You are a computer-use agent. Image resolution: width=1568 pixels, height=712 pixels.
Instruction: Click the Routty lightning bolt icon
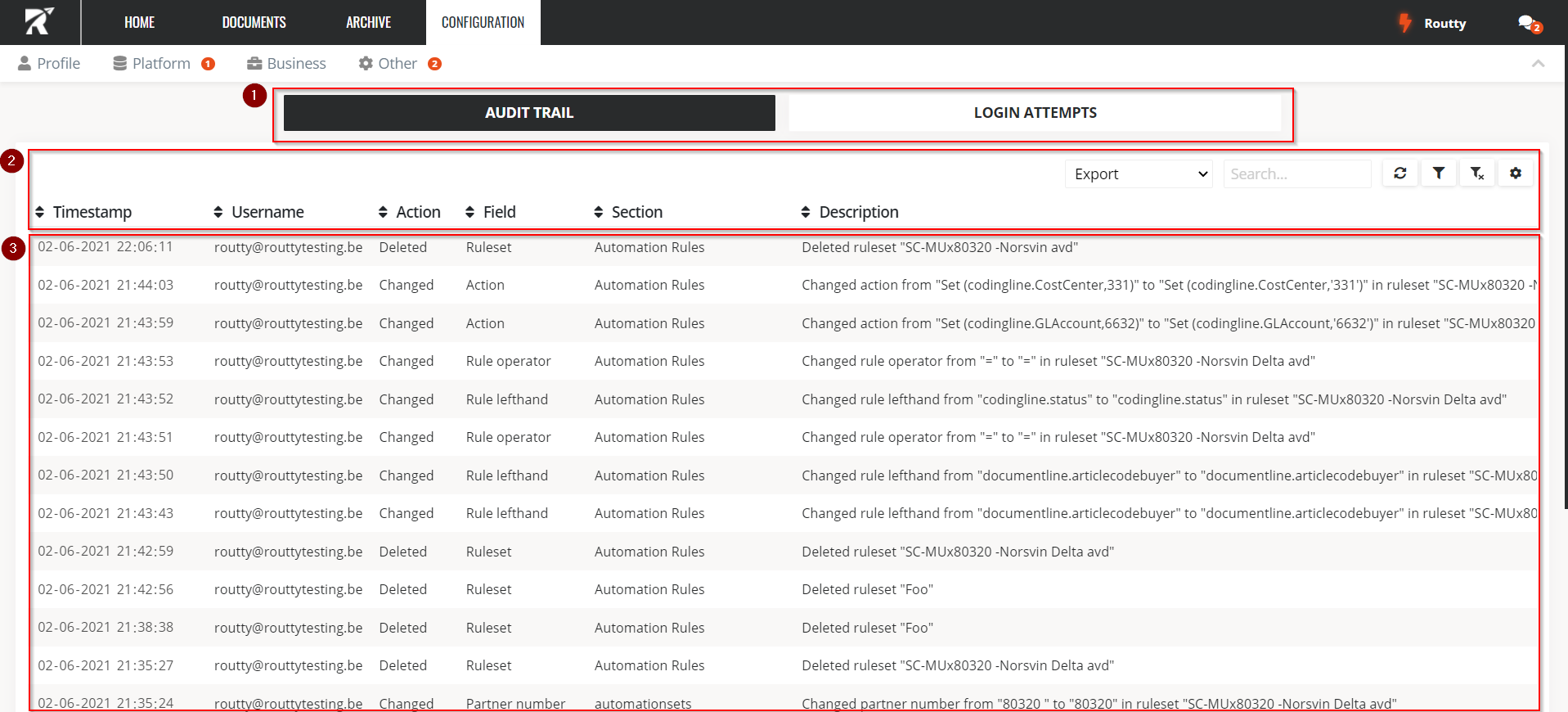[1404, 23]
